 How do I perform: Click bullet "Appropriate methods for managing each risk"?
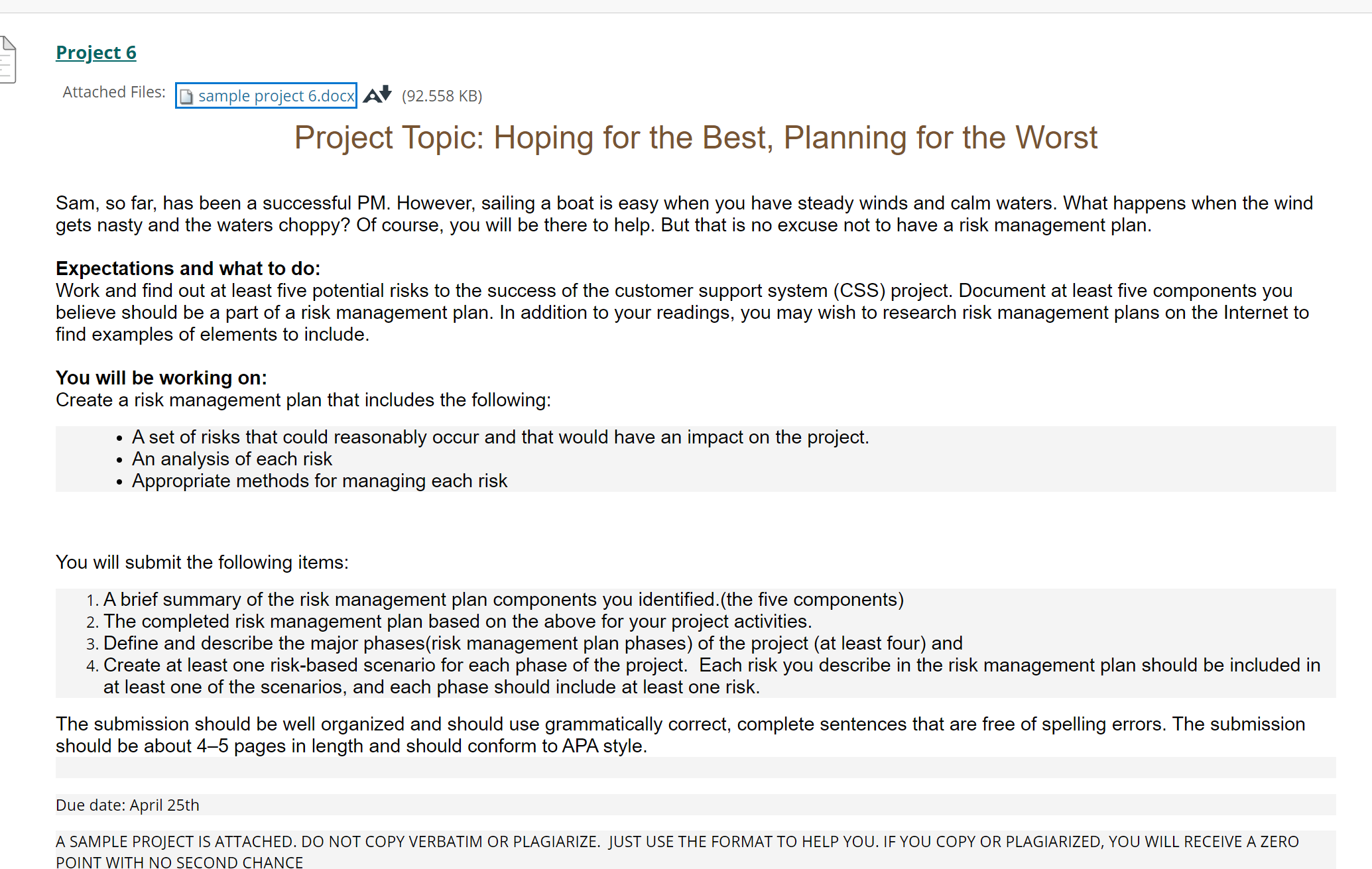click(320, 481)
